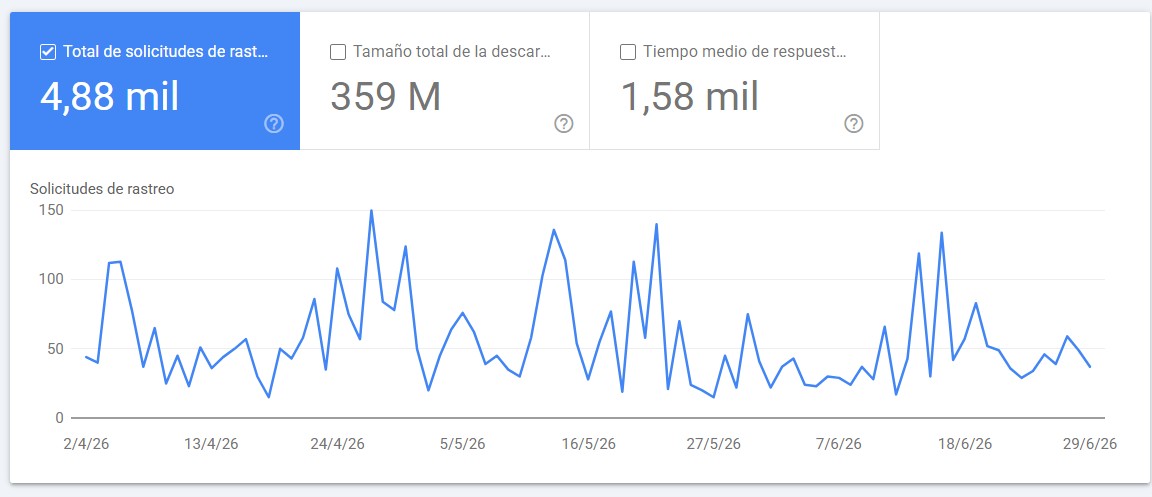Click the 5/5/26 date label
The height and width of the screenshot is (497, 1152).
click(x=462, y=444)
